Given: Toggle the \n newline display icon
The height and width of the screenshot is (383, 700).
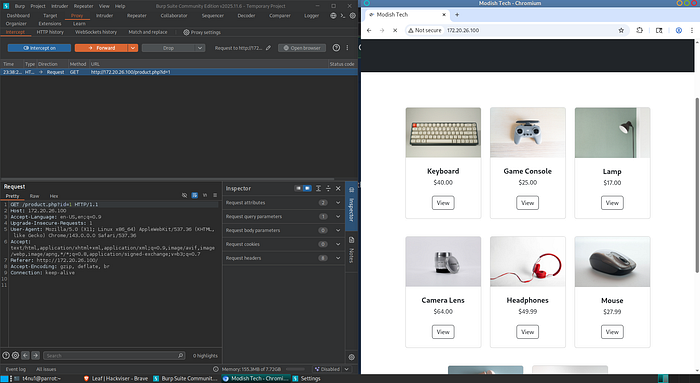Looking at the screenshot, I should pos(205,196).
